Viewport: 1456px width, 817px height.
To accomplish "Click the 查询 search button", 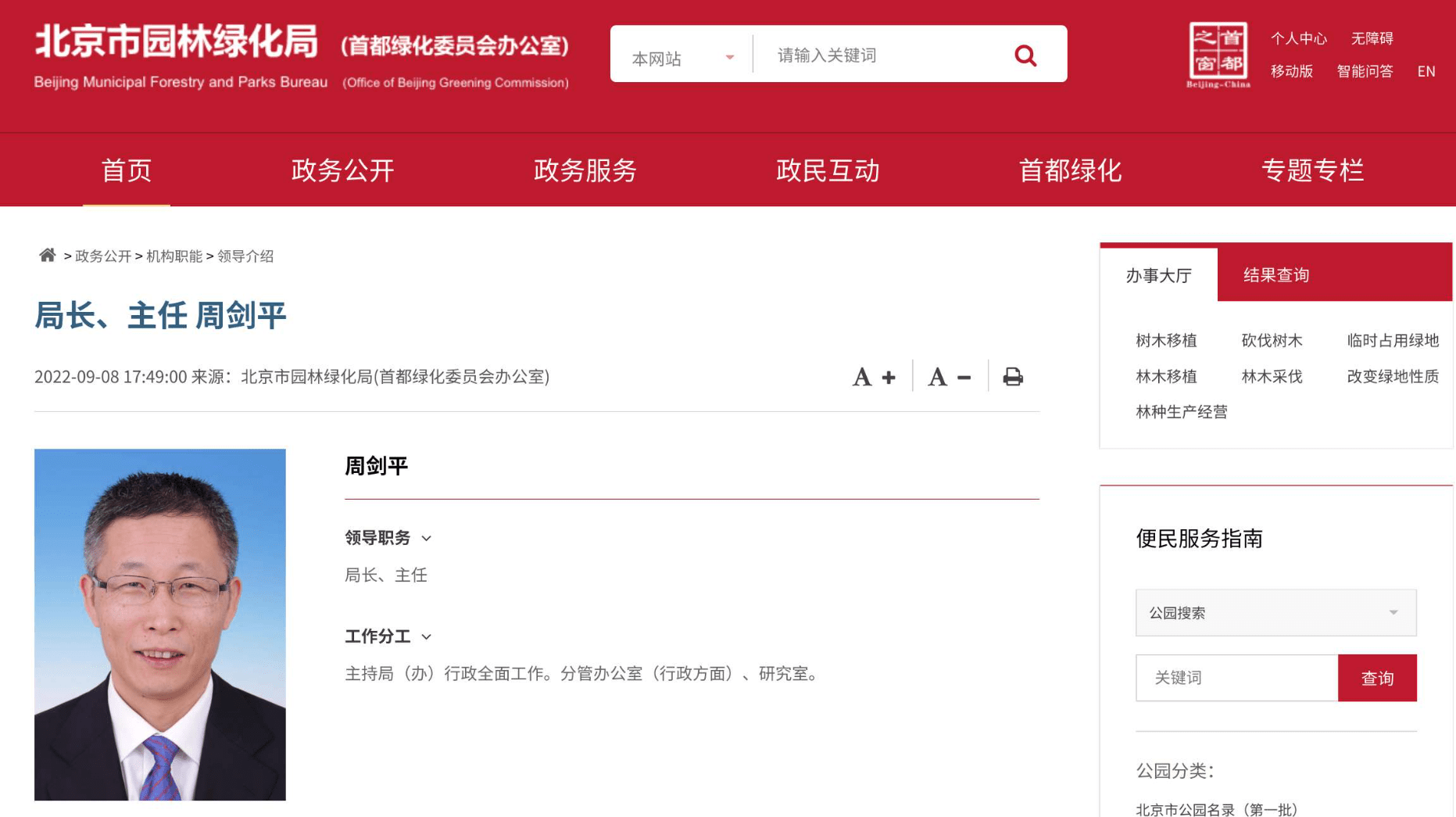I will pos(1377,678).
